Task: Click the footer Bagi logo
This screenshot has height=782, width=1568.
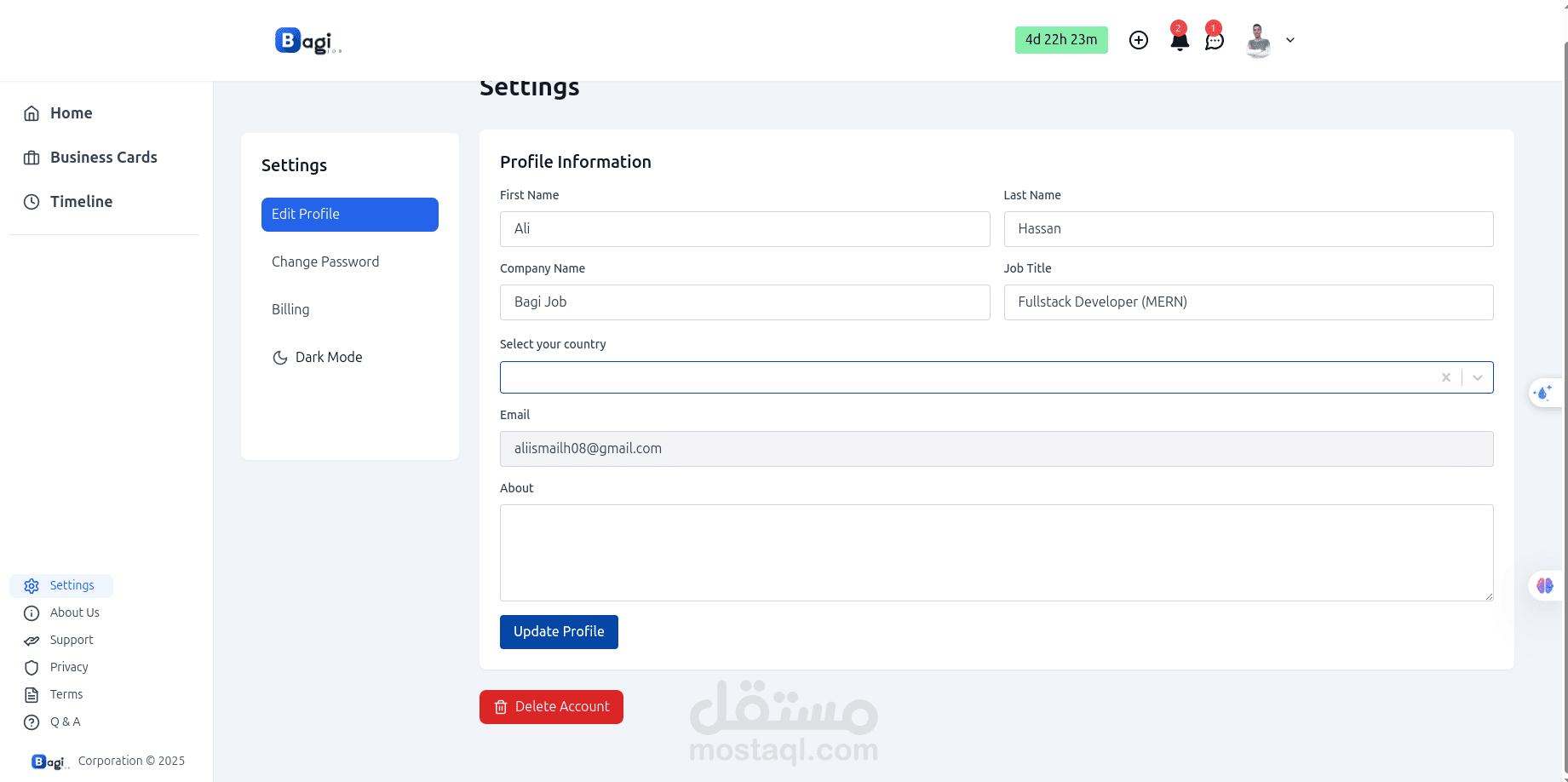Action: pos(49,762)
